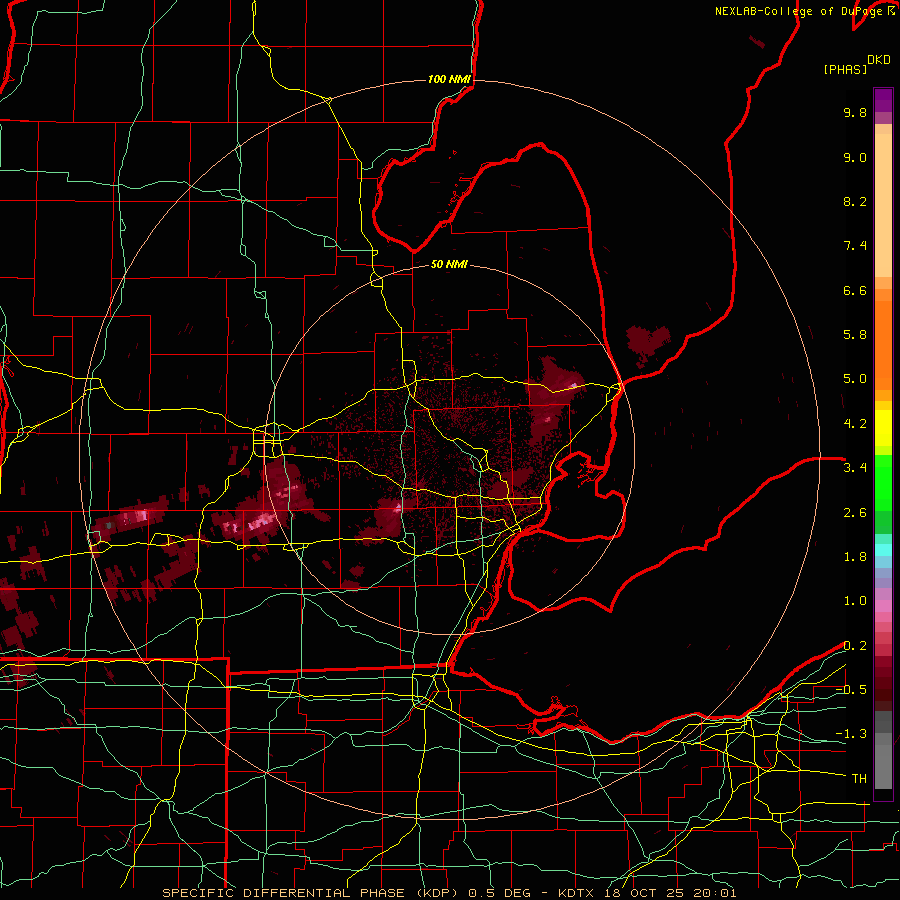900x900 pixels.
Task: Click the -0.5 legend value
Action: coord(851,690)
